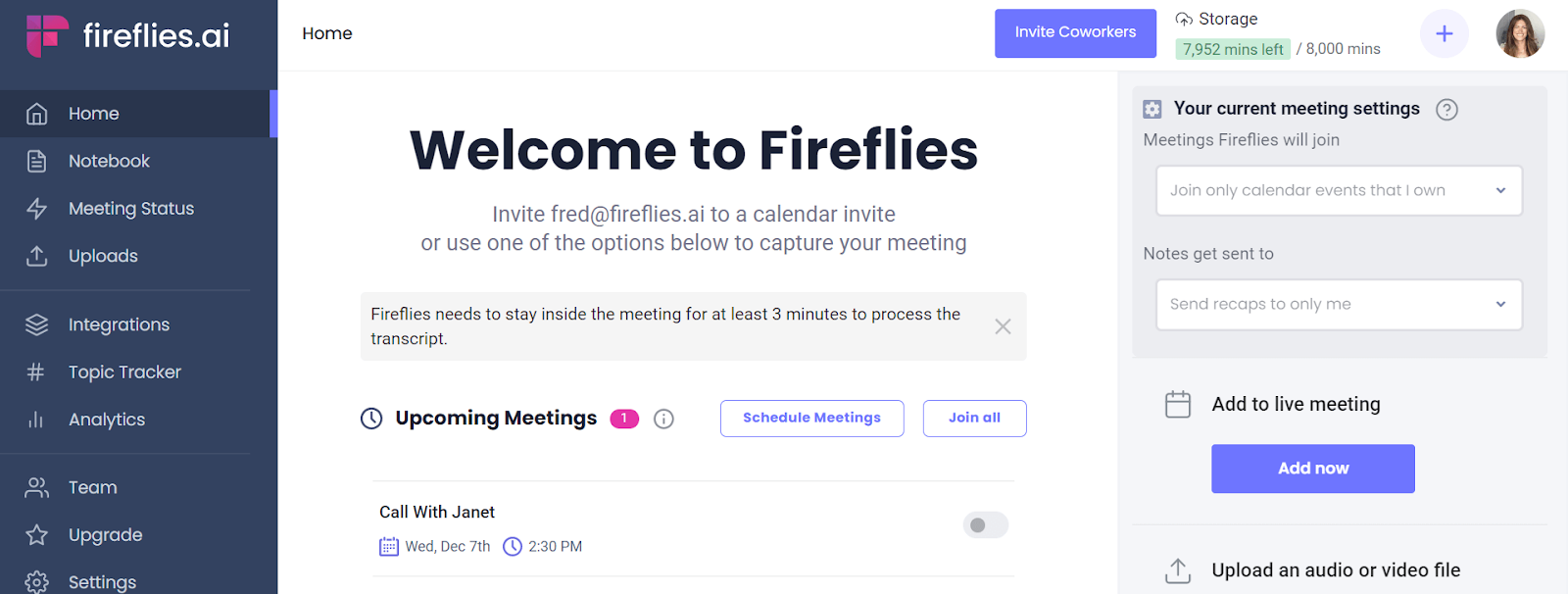Click the Add now button

(1313, 469)
